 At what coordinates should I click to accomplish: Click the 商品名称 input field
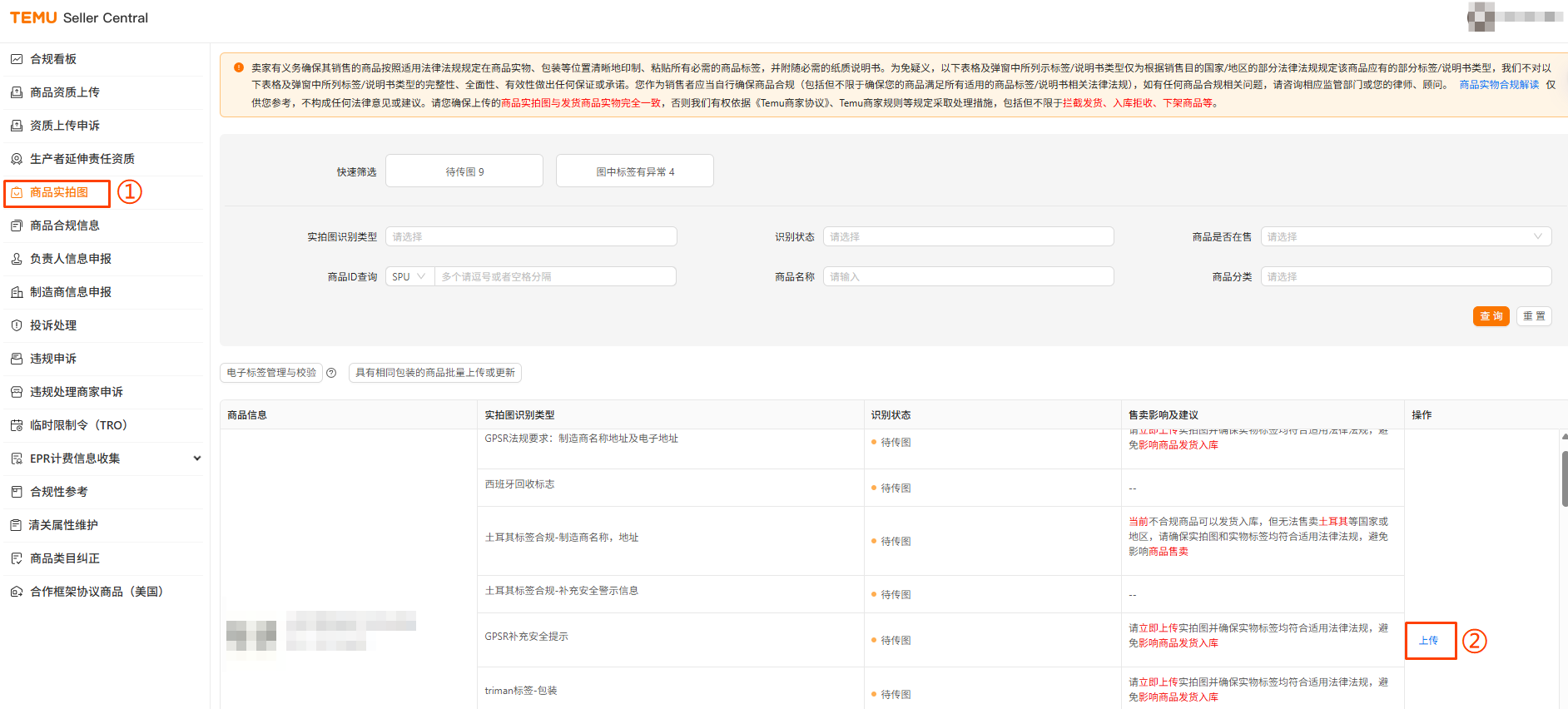point(968,277)
